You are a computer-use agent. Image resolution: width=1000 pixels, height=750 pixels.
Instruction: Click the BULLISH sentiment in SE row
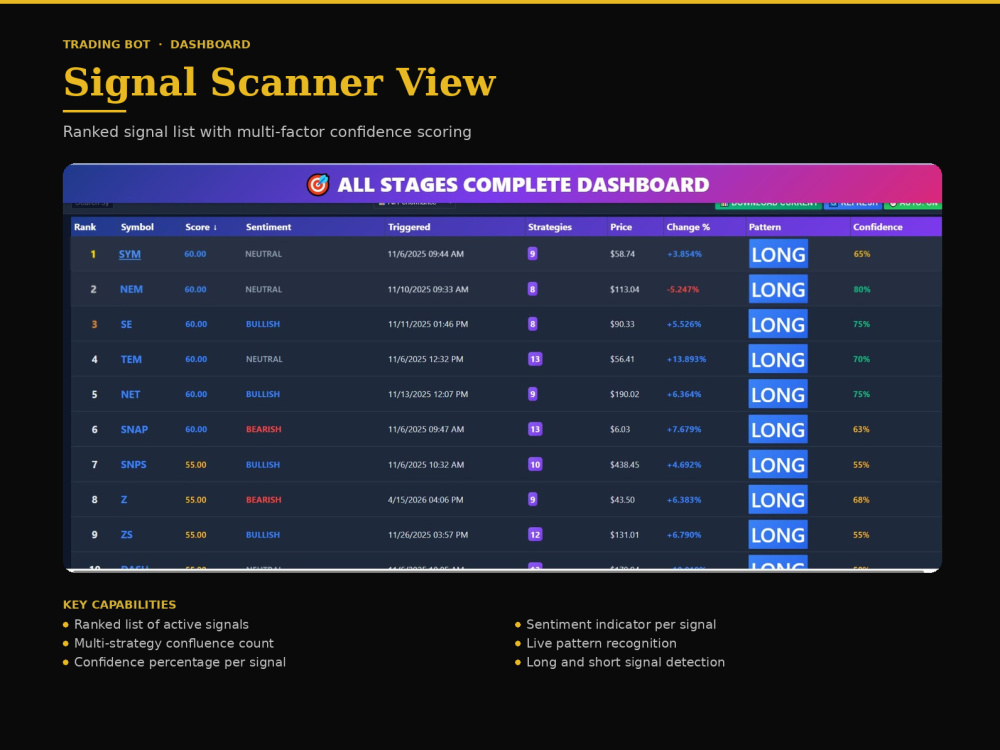[263, 324]
